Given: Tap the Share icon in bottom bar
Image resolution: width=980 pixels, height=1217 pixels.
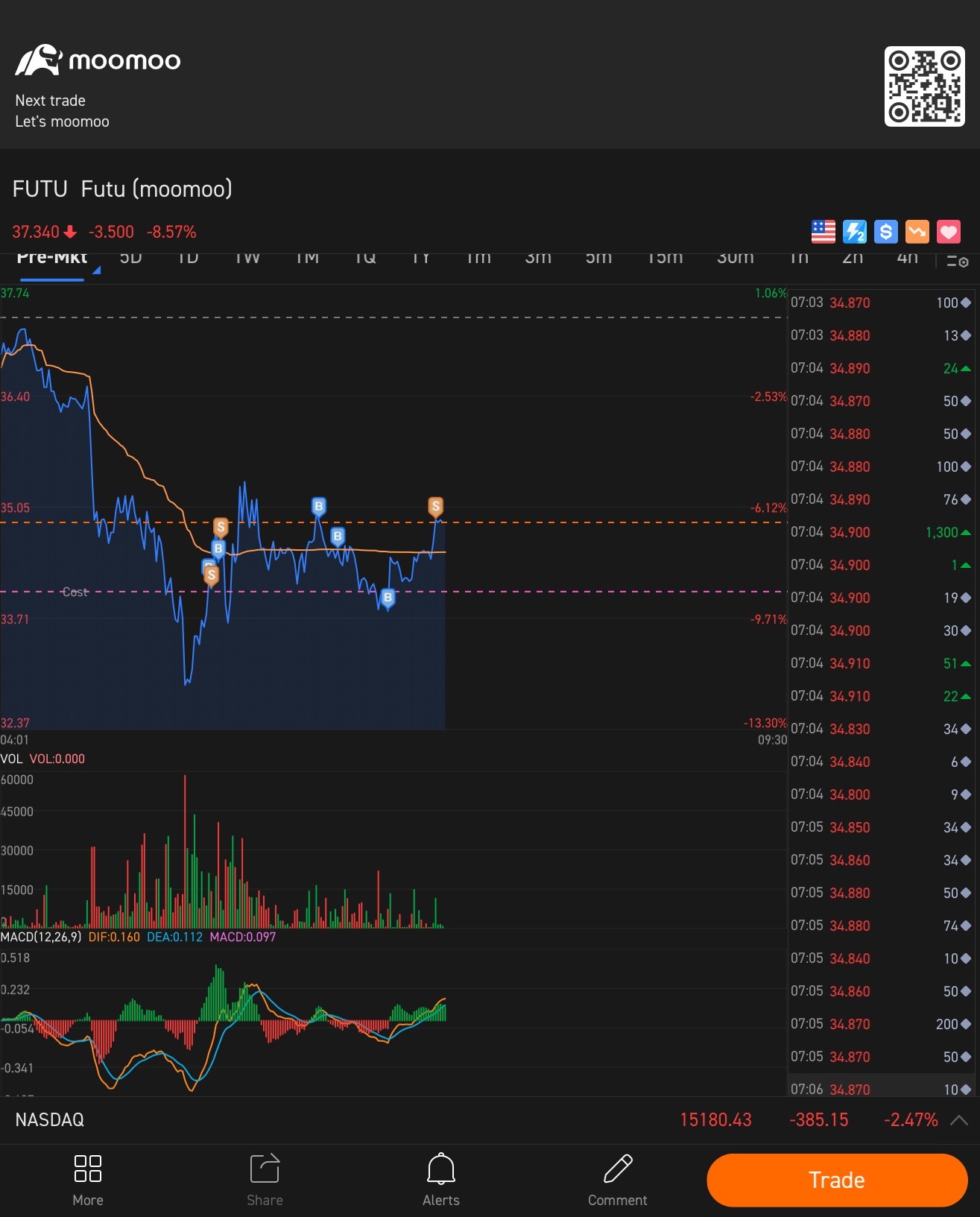Looking at the screenshot, I should click(265, 1169).
